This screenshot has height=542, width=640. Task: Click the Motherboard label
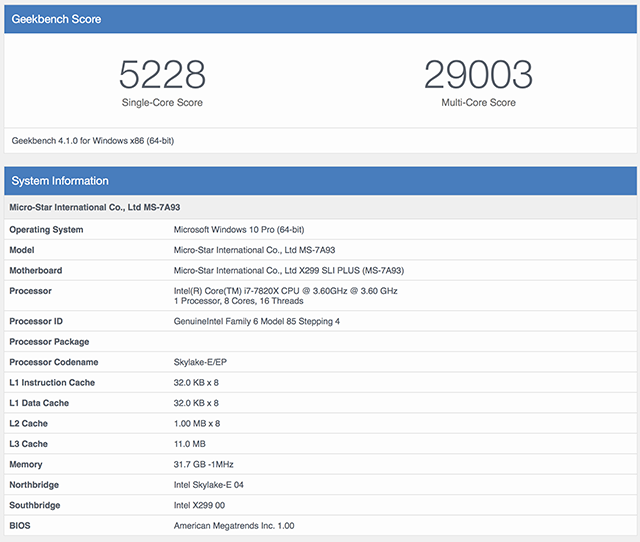(x=36, y=271)
